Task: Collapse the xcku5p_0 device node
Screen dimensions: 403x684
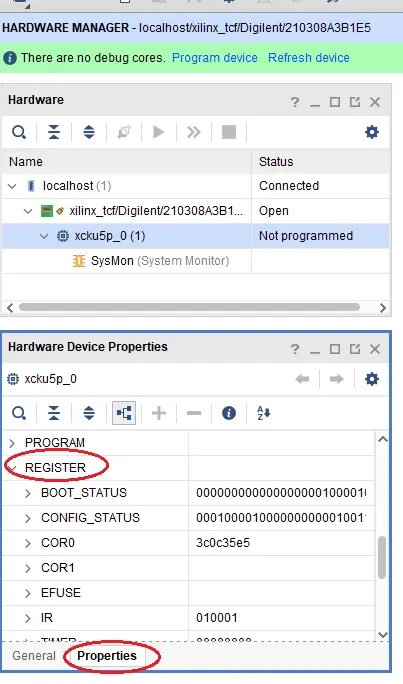Action: coord(44,236)
